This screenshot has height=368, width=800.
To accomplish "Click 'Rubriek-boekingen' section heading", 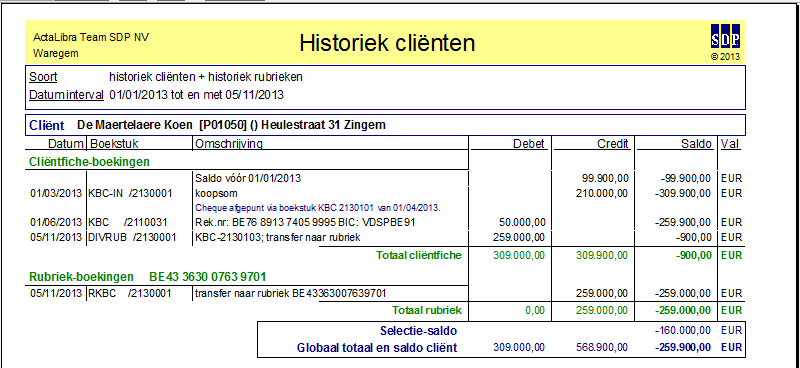I will point(82,277).
